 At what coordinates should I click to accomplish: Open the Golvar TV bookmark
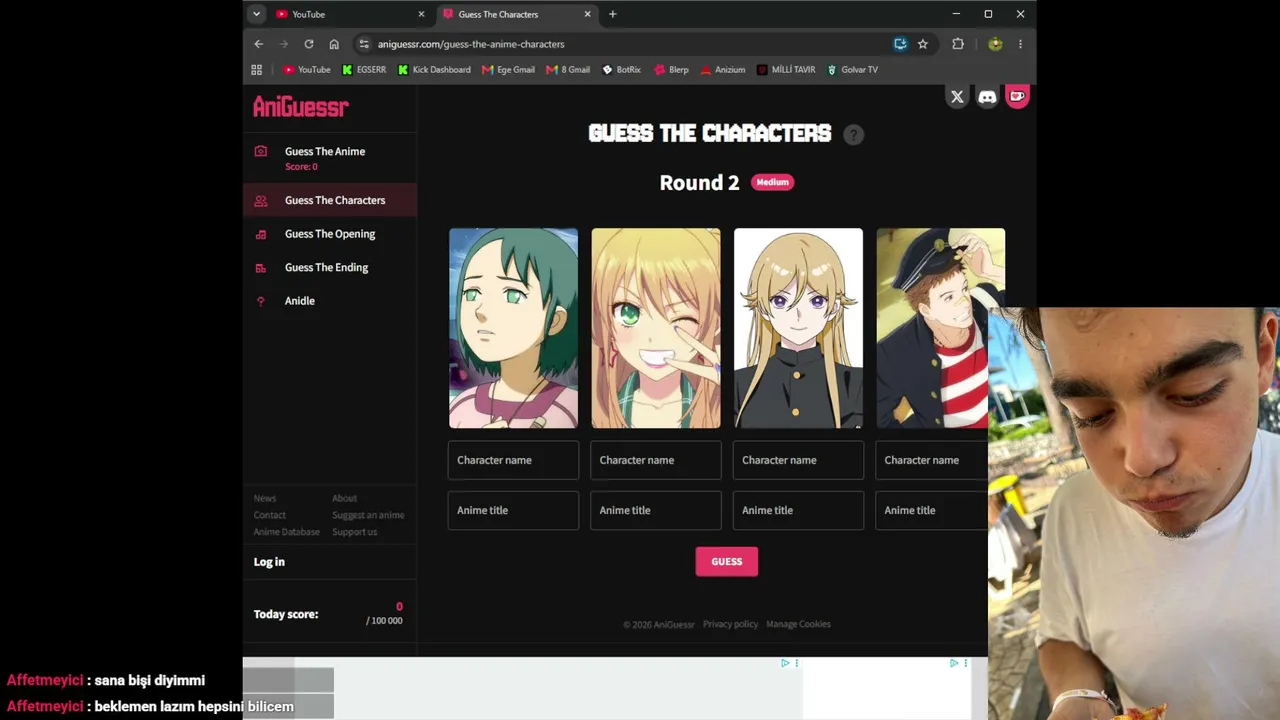[852, 70]
